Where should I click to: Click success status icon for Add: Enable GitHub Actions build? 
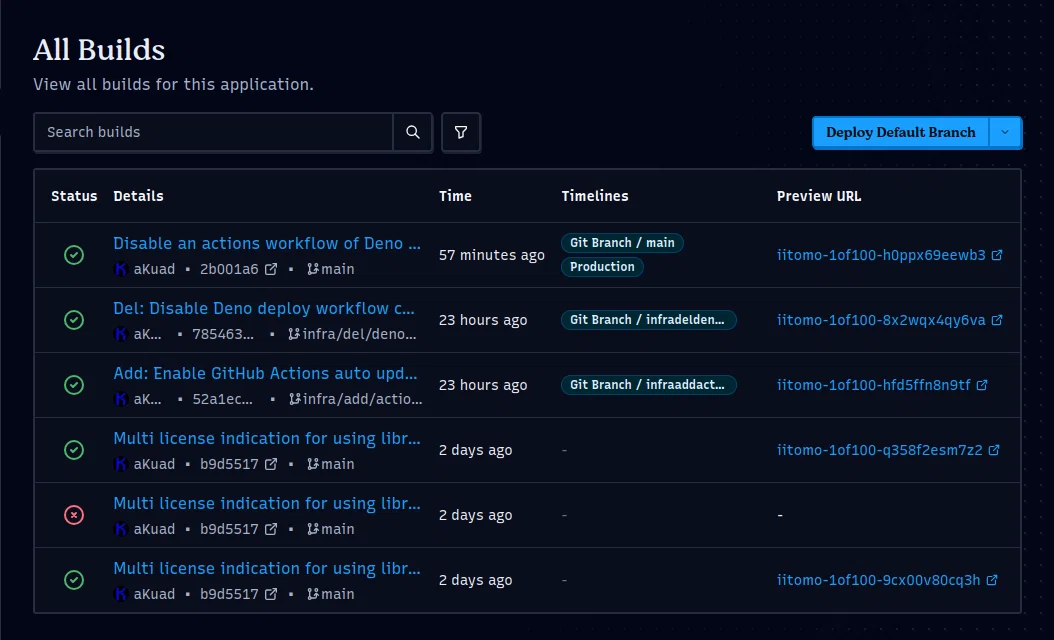74,385
